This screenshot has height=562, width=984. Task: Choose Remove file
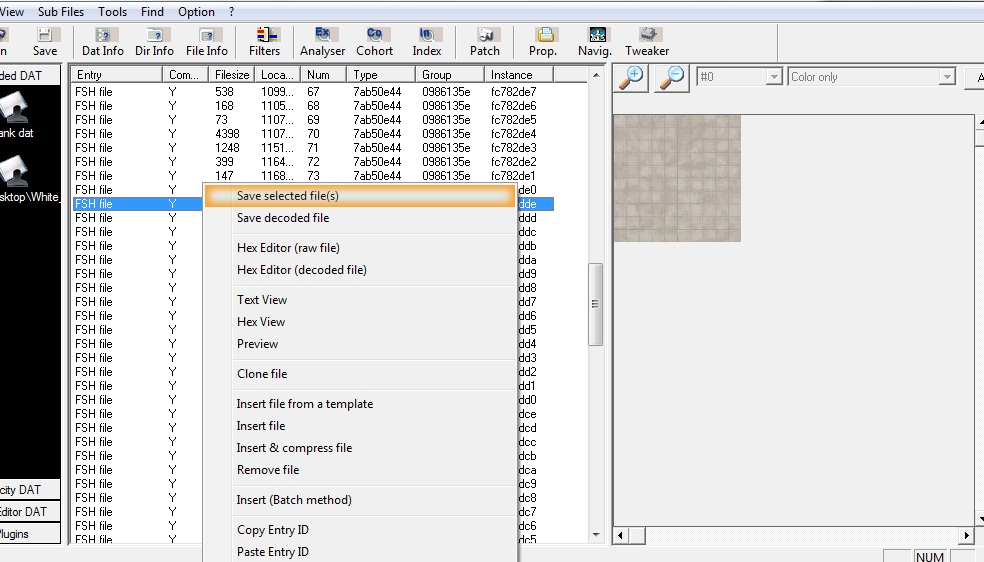tap(360, 470)
